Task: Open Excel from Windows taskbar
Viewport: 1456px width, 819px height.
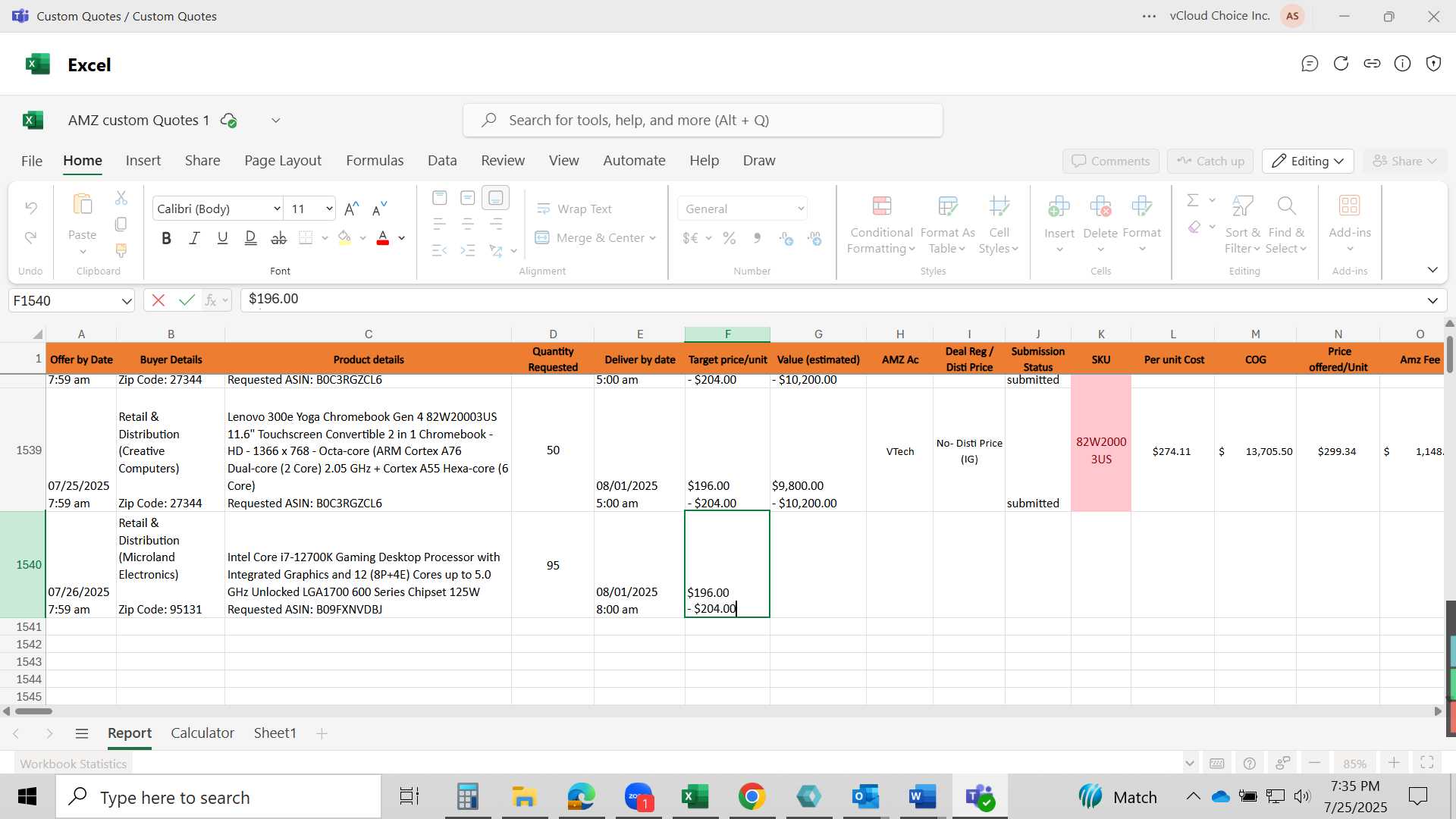Action: (x=695, y=797)
